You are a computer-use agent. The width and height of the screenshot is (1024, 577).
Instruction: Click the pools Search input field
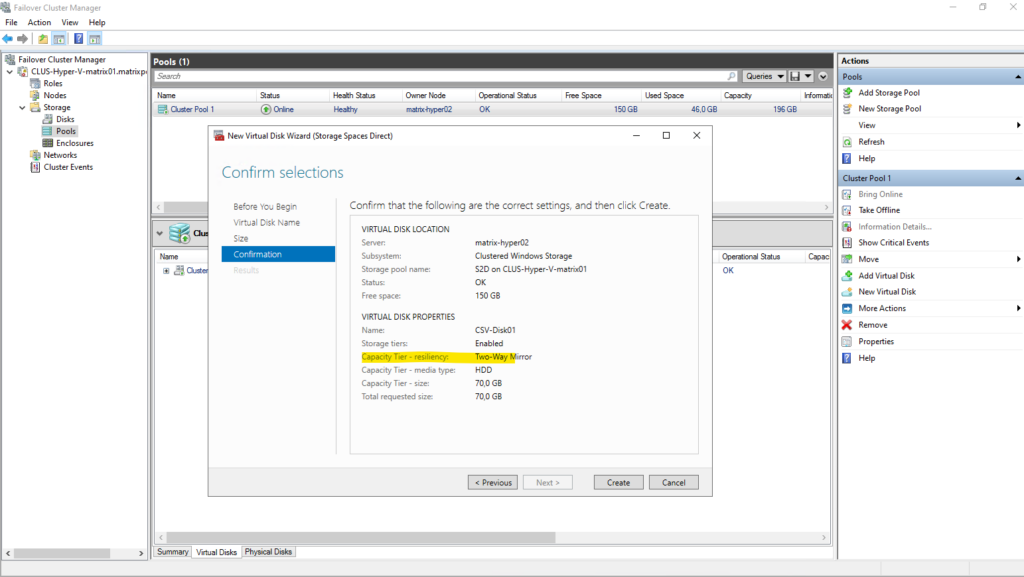440,76
